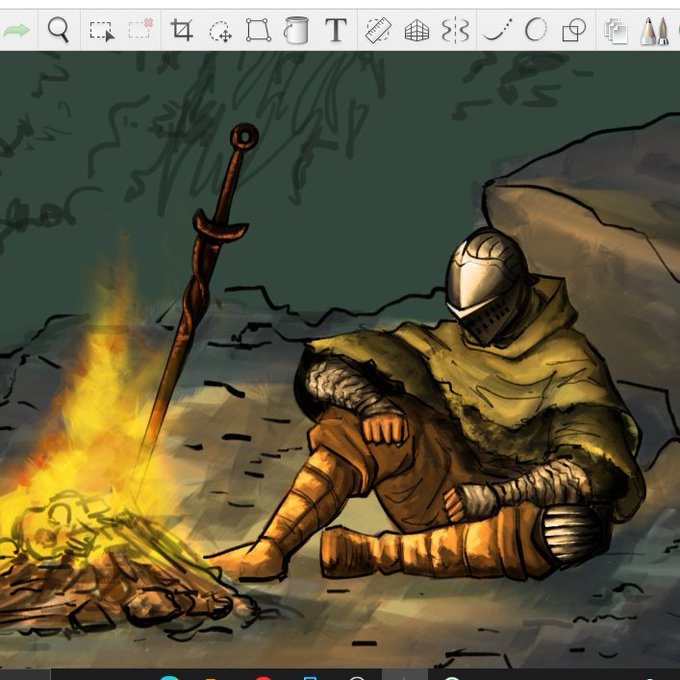680x680 pixels.
Task: Select the Text tool
Action: pyautogui.click(x=336, y=30)
